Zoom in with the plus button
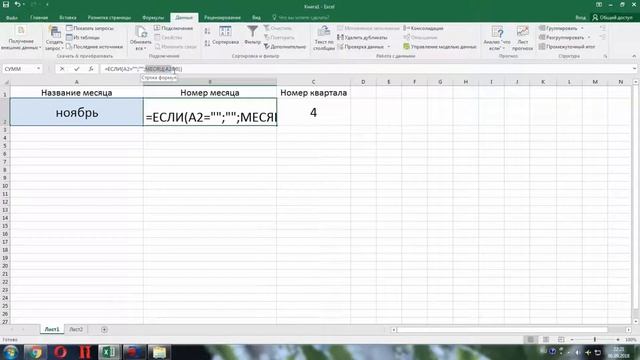Screen dimensions: 640x360 618,340
